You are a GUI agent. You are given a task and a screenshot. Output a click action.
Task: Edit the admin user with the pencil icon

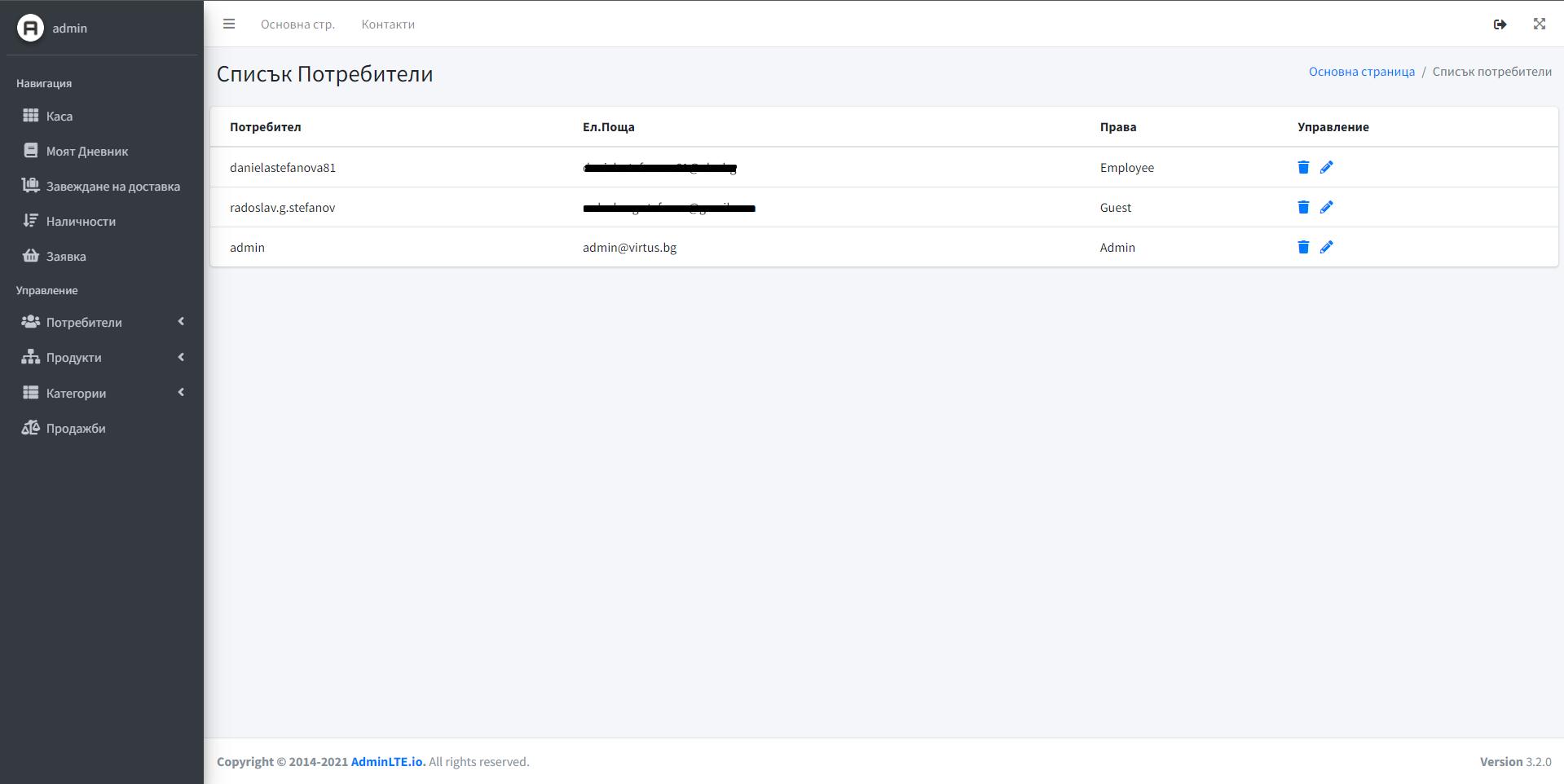(x=1327, y=247)
